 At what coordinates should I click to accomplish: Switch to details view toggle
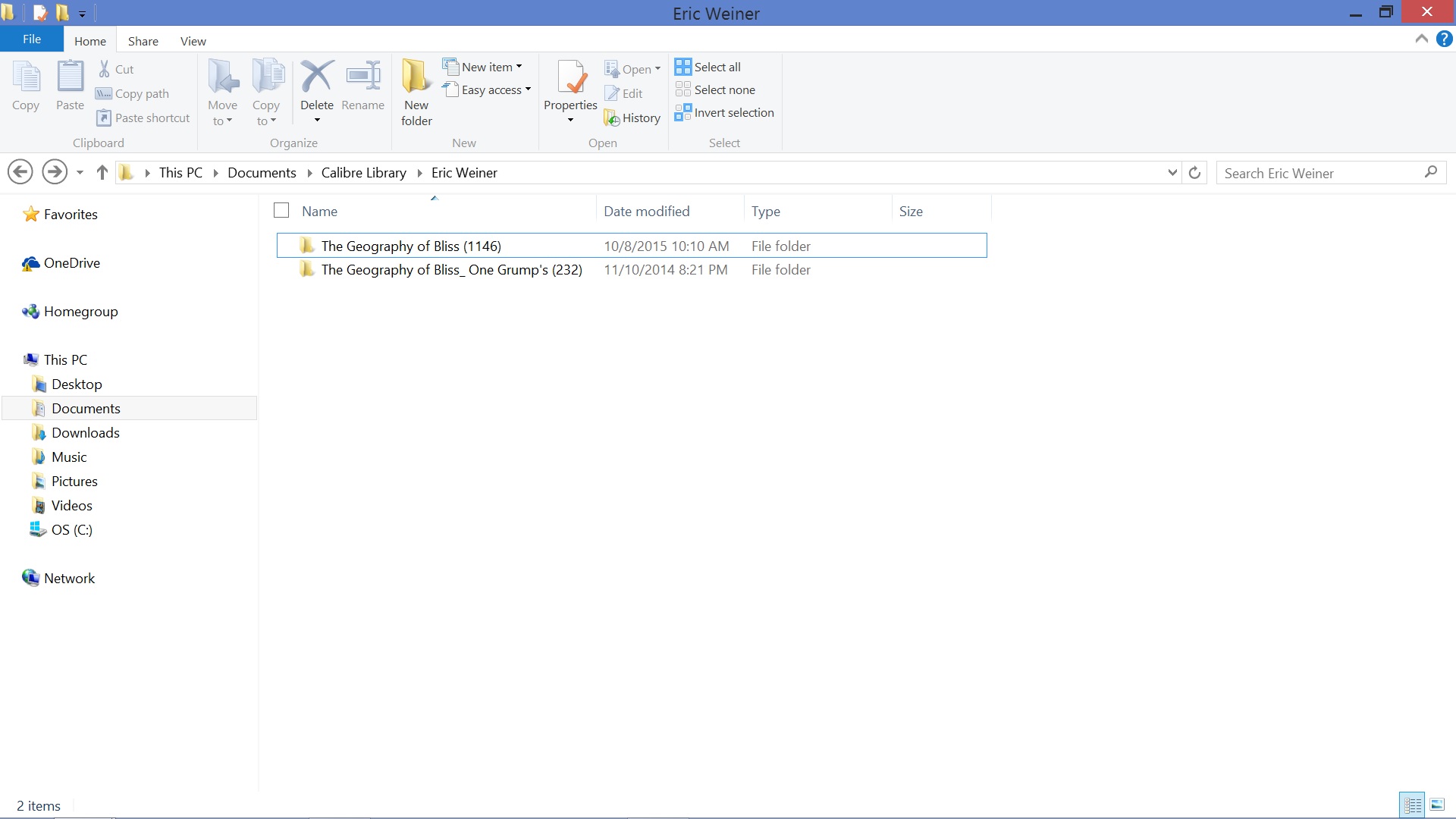[x=1412, y=805]
